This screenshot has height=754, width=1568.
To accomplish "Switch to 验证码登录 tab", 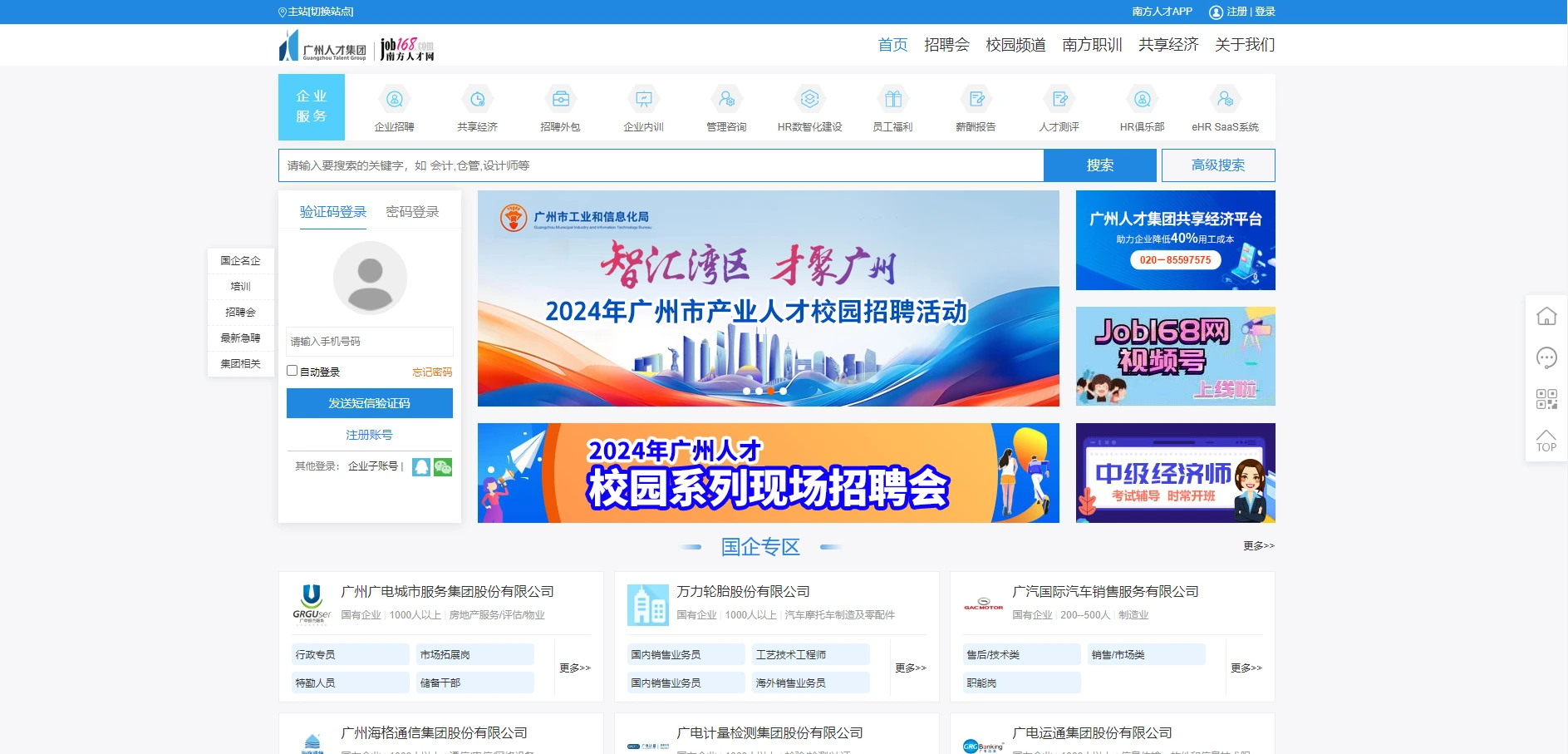I will [333, 212].
